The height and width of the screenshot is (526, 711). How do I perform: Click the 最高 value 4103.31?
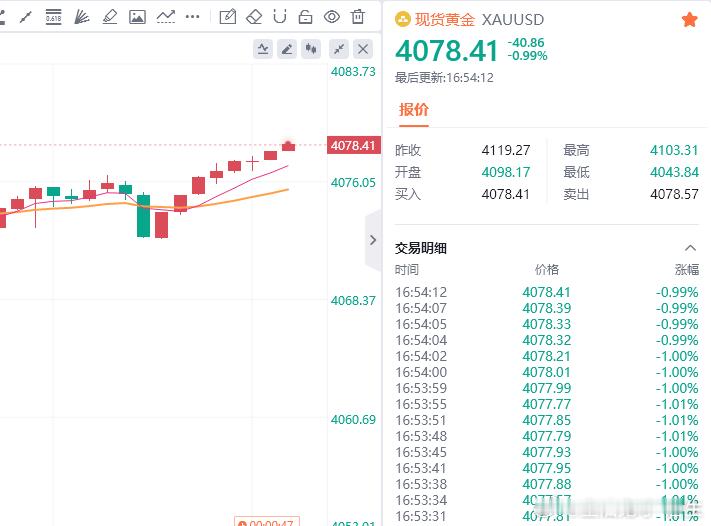tap(674, 150)
